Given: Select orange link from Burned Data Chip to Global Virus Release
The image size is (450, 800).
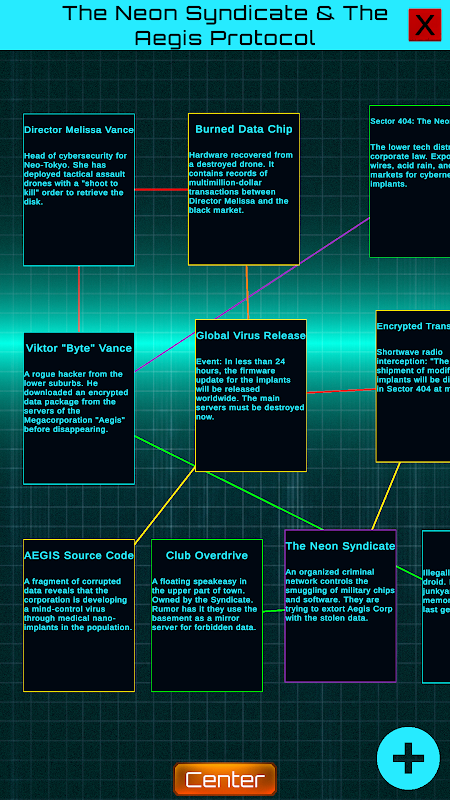Looking at the screenshot, I should (247, 292).
